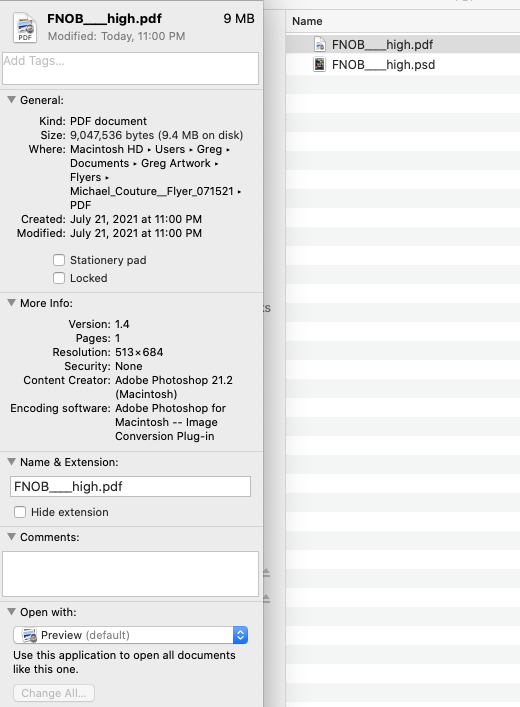Open the Preview (default) application dropdown
The height and width of the screenshot is (707, 520).
click(x=131, y=635)
